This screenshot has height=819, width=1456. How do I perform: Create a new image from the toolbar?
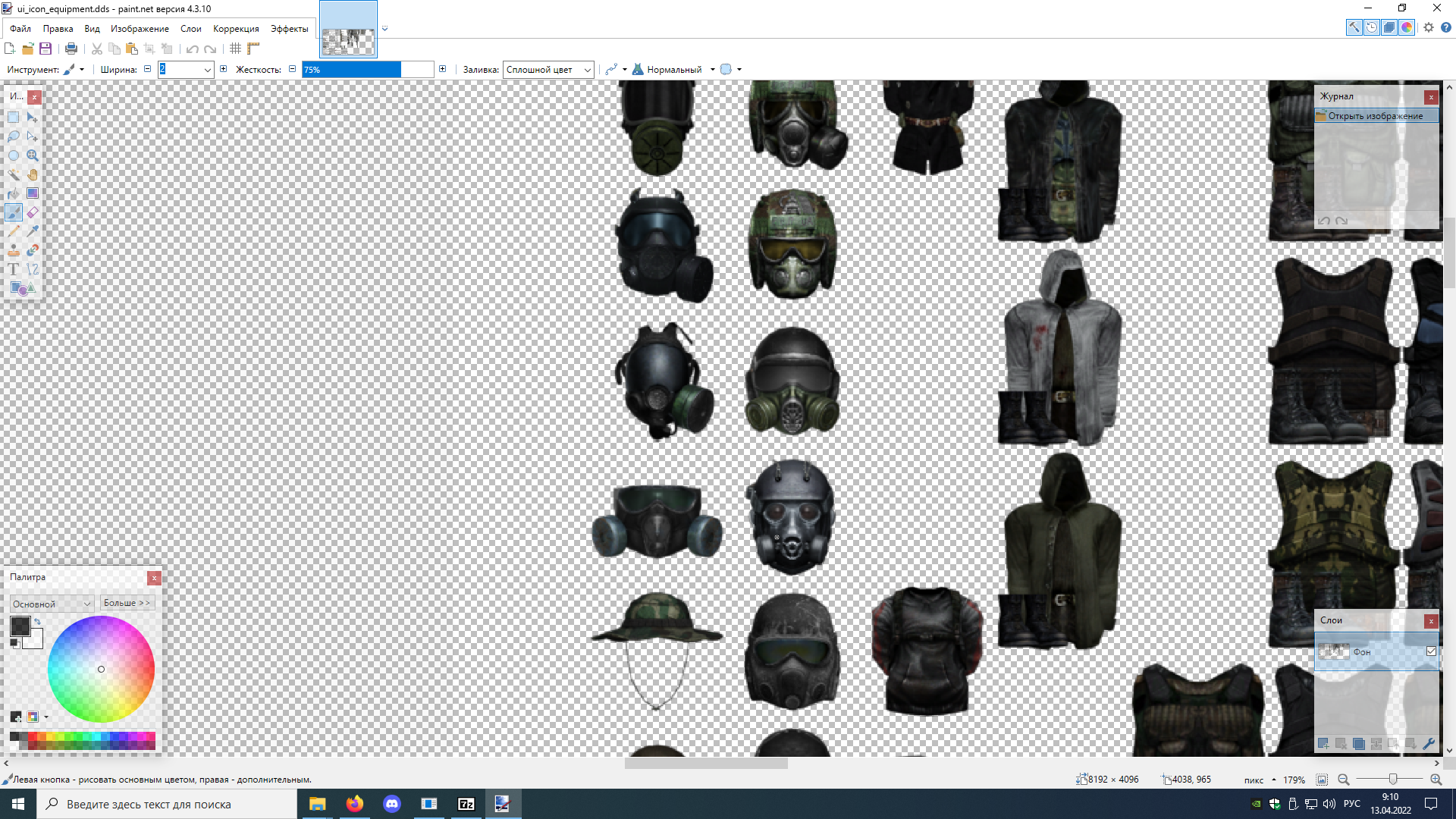click(x=10, y=49)
